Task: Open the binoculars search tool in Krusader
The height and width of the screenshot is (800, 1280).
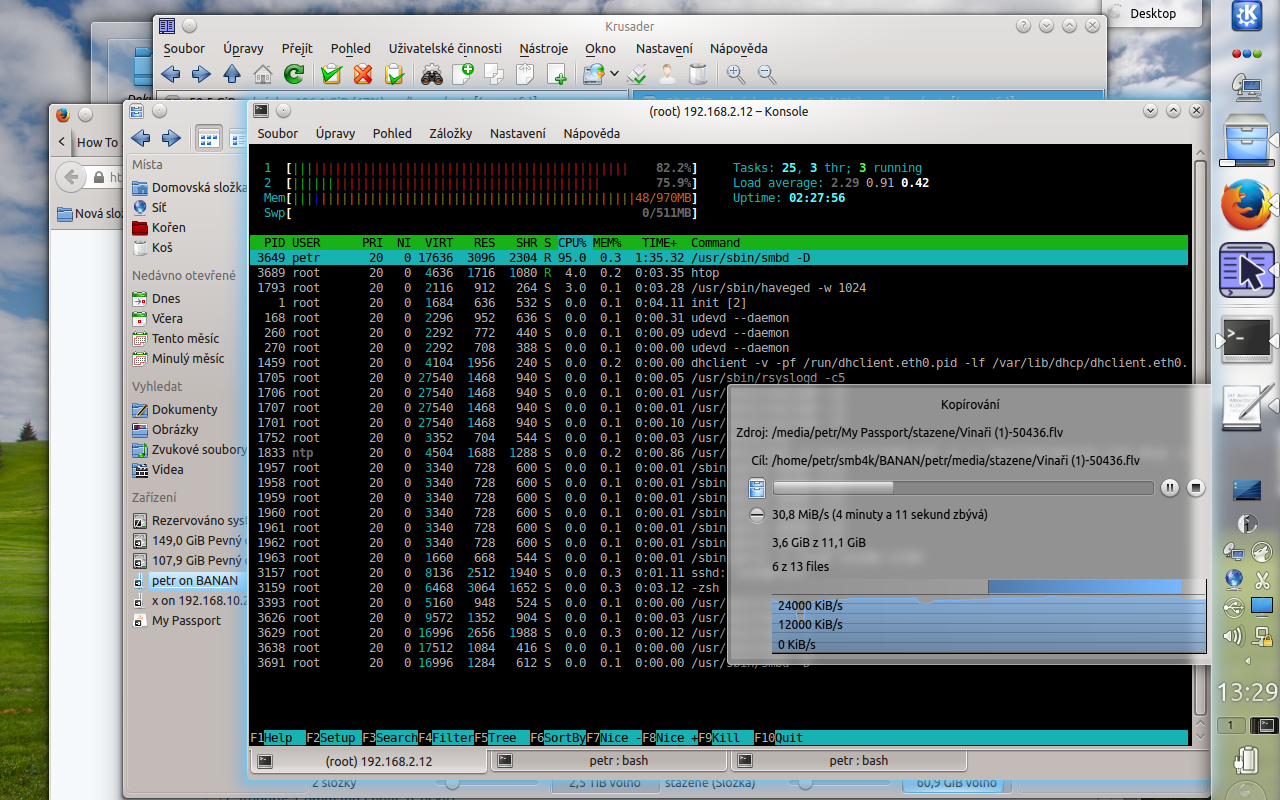Action: 431,73
